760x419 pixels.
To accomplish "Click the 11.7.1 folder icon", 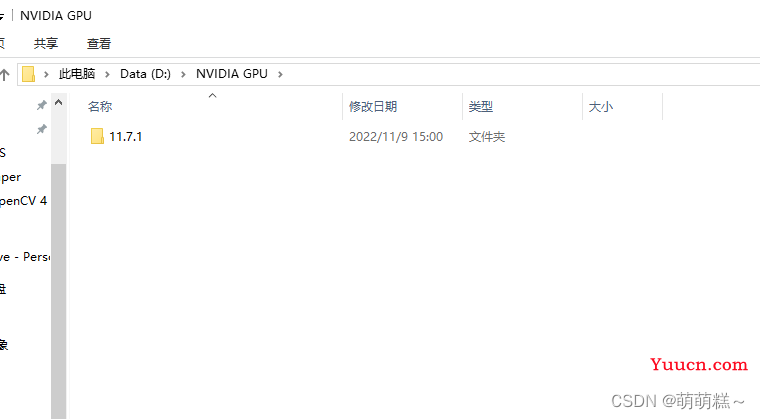I will click(97, 136).
